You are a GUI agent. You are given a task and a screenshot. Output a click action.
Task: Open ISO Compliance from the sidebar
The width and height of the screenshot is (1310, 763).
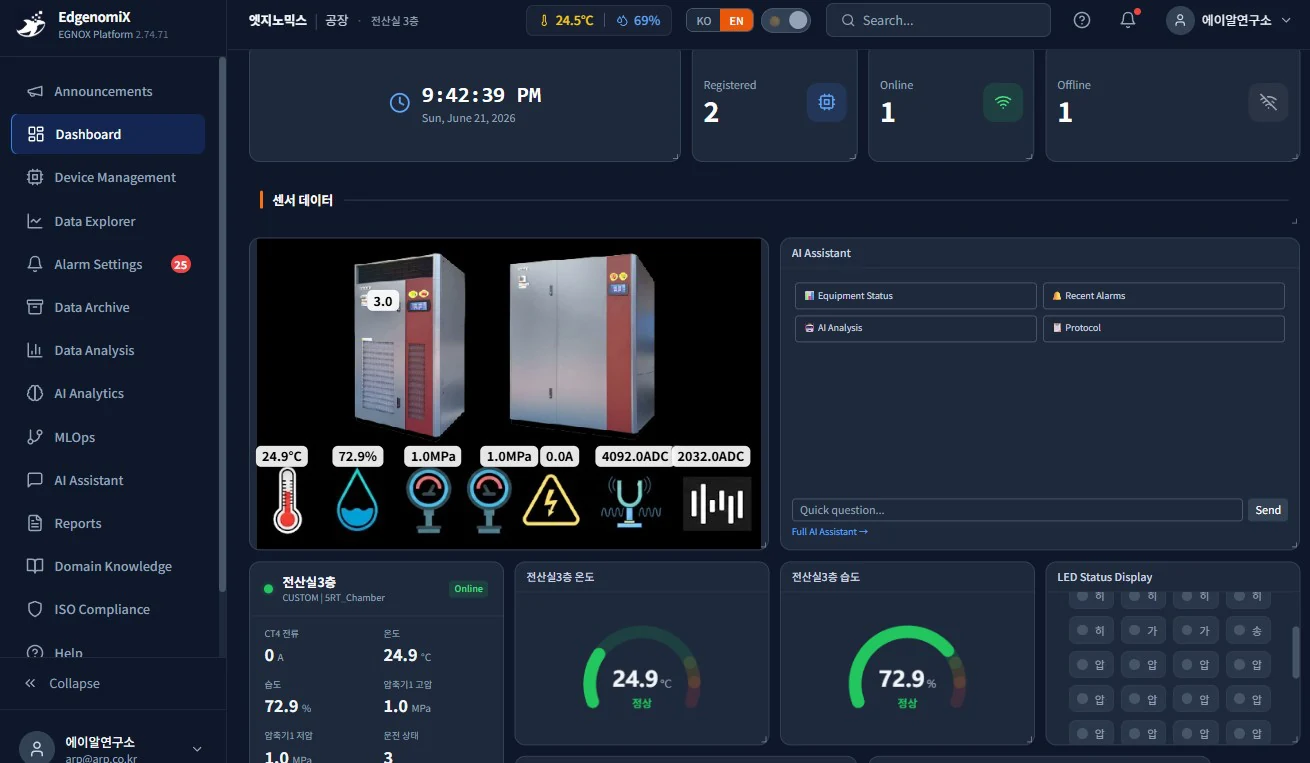[x=108, y=609]
